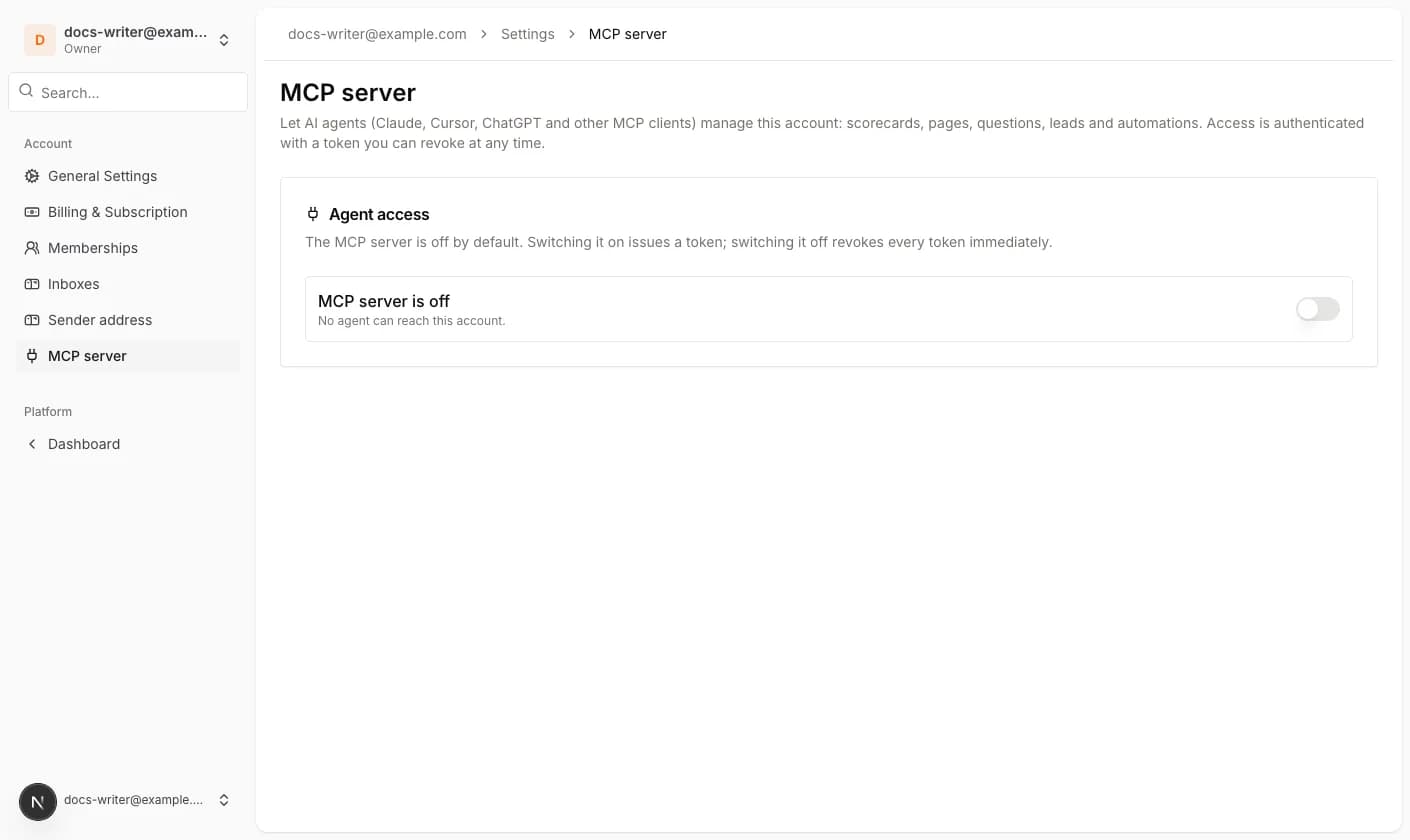Viewport: 1410px width, 840px height.
Task: Click the Settings breadcrumb link
Action: (528, 34)
